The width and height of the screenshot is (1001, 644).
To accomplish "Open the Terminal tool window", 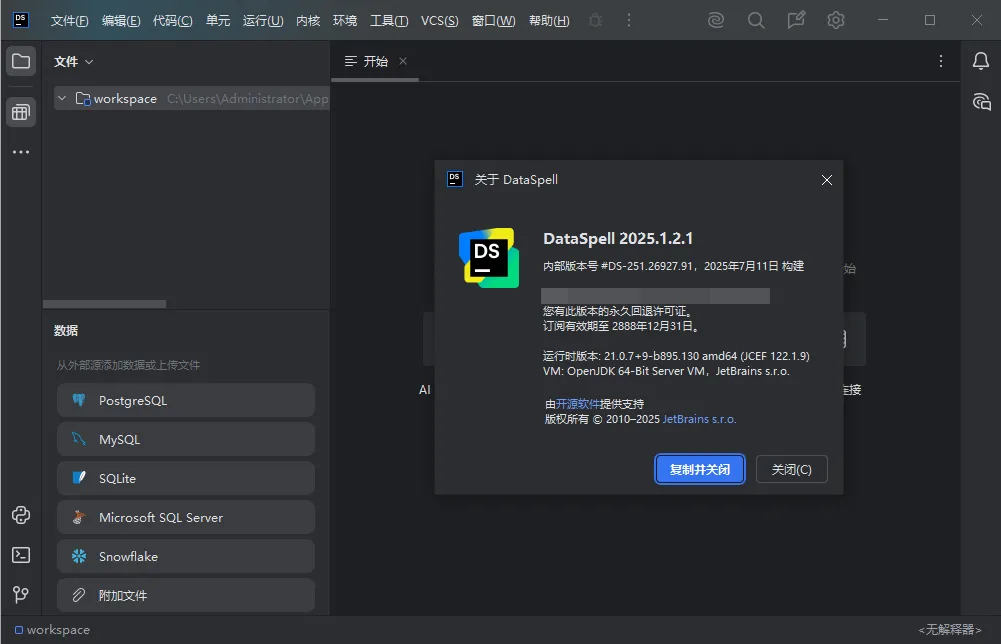I will 20,555.
